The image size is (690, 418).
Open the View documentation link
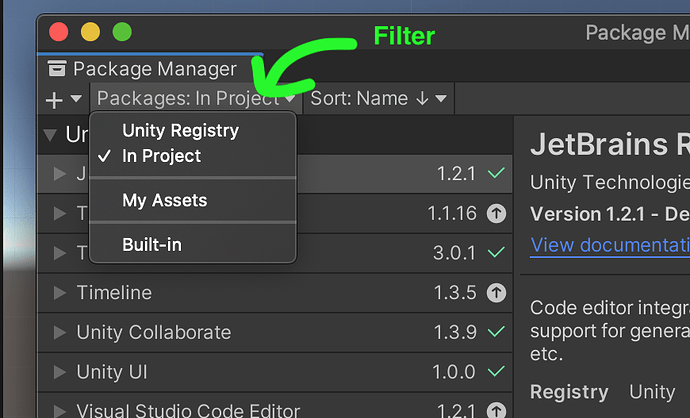click(x=610, y=245)
